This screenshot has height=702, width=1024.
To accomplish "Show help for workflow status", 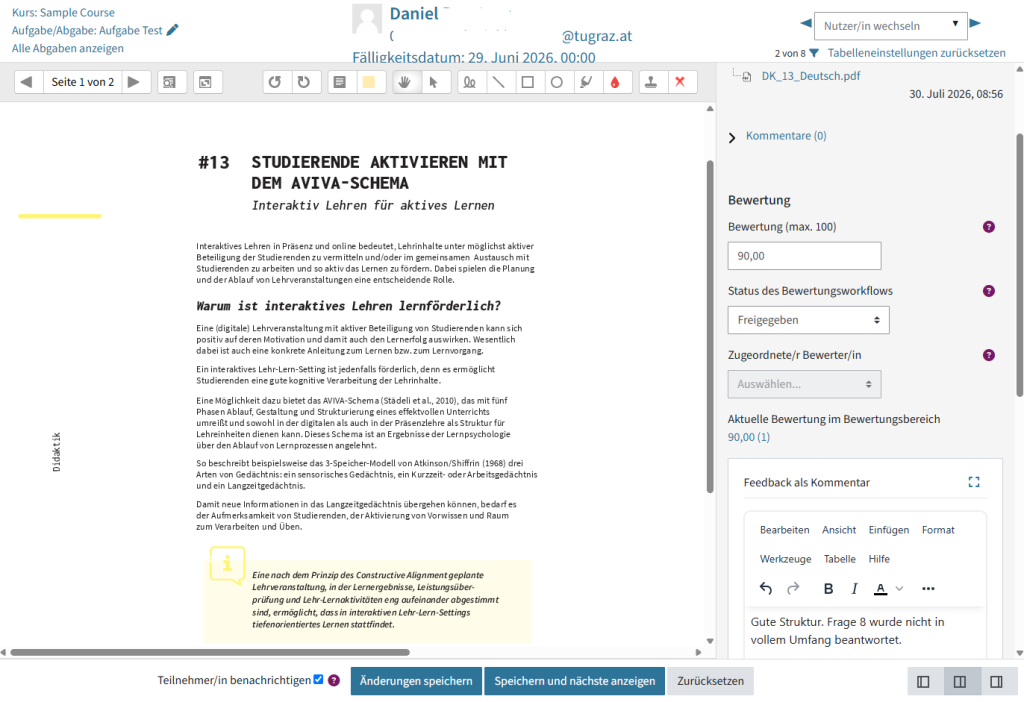I will click(x=989, y=291).
